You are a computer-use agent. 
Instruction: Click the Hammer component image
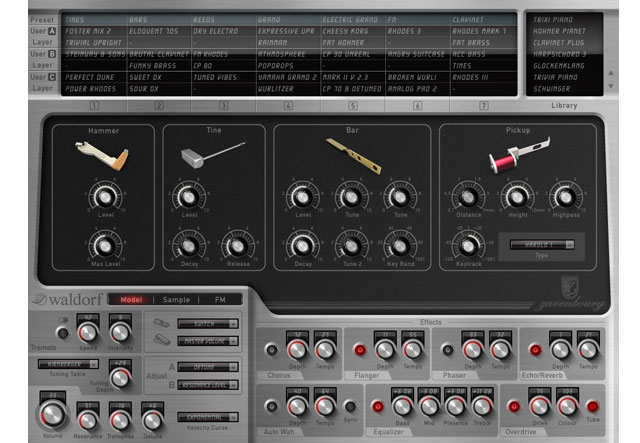coord(102,155)
